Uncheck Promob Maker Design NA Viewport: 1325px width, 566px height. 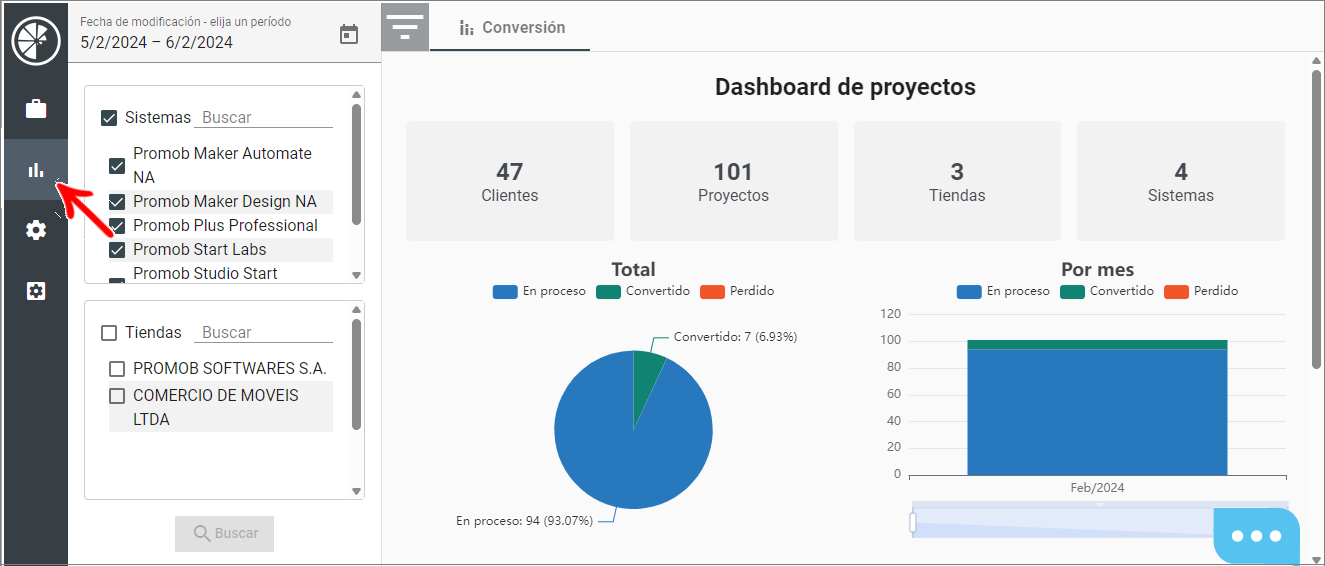point(117,202)
